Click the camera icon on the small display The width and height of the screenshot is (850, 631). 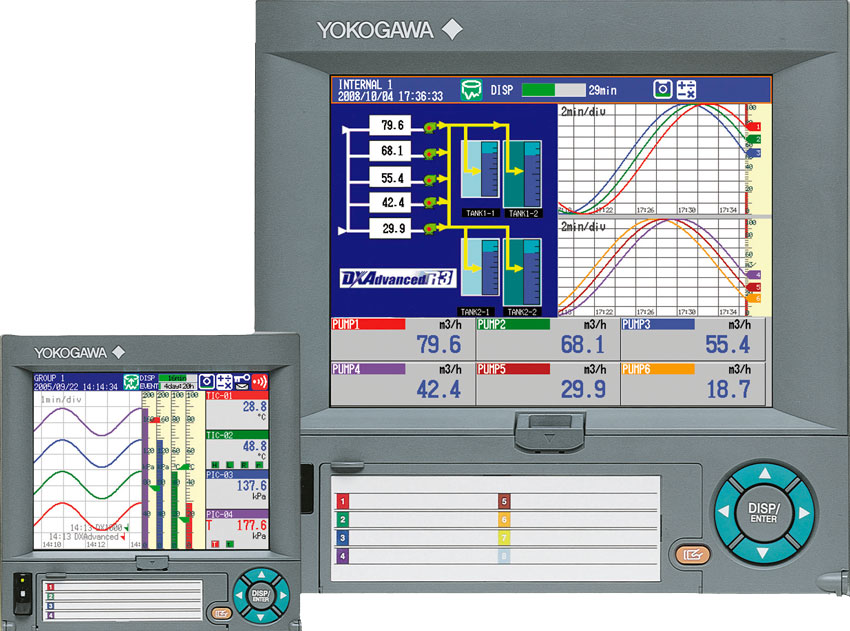coord(205,380)
